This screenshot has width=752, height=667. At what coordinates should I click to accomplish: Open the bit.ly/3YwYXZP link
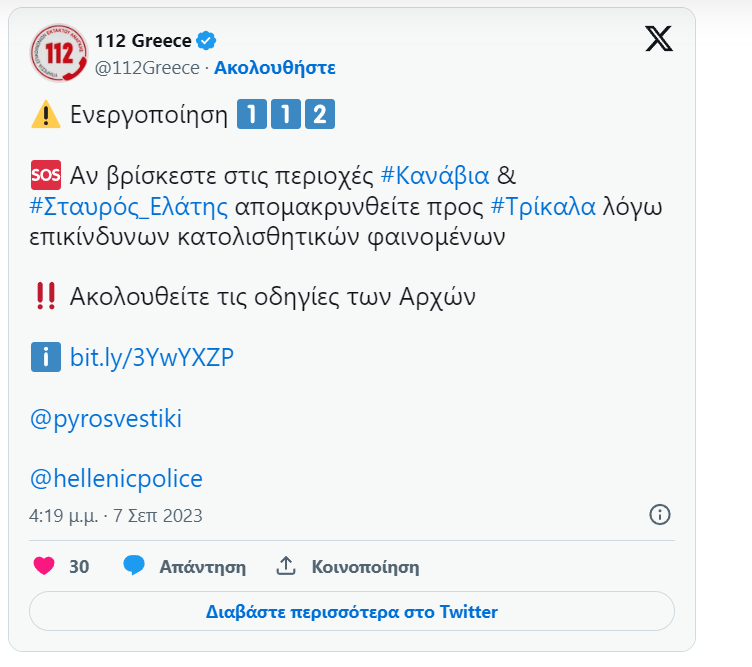point(152,358)
